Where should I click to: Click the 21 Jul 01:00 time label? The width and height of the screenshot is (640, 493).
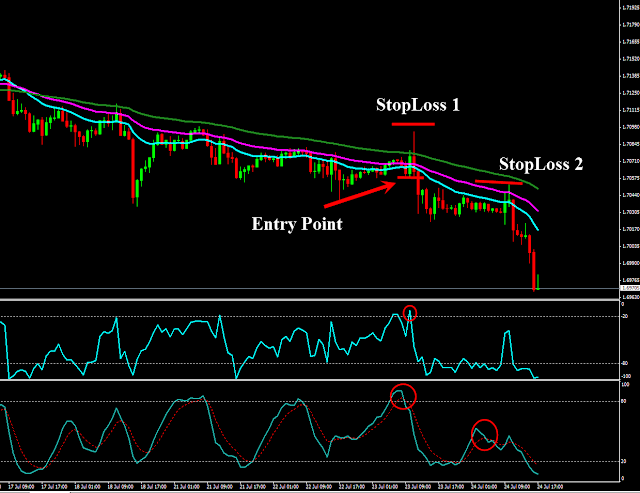point(187,487)
